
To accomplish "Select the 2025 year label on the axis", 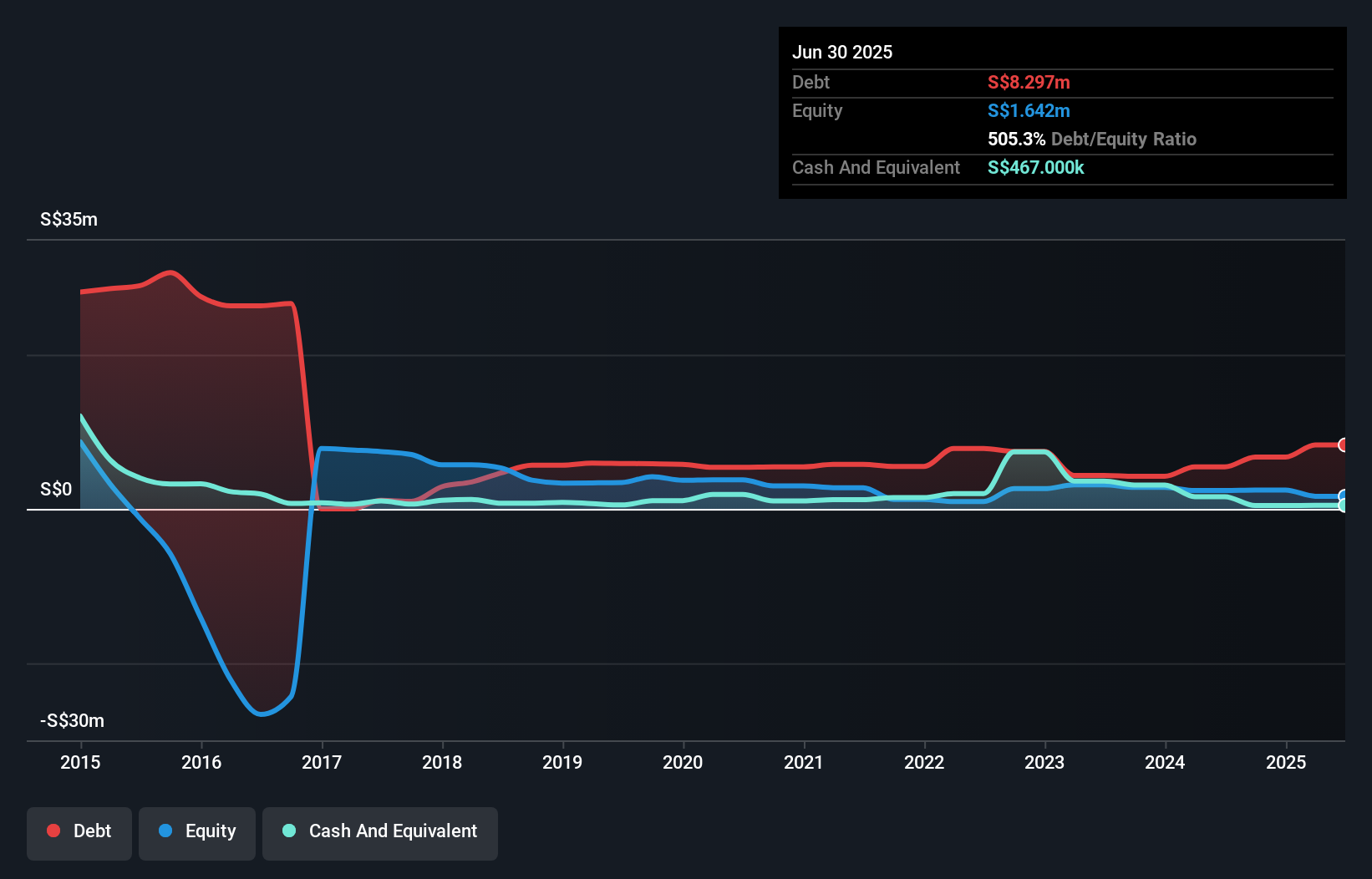I will point(1287,762).
